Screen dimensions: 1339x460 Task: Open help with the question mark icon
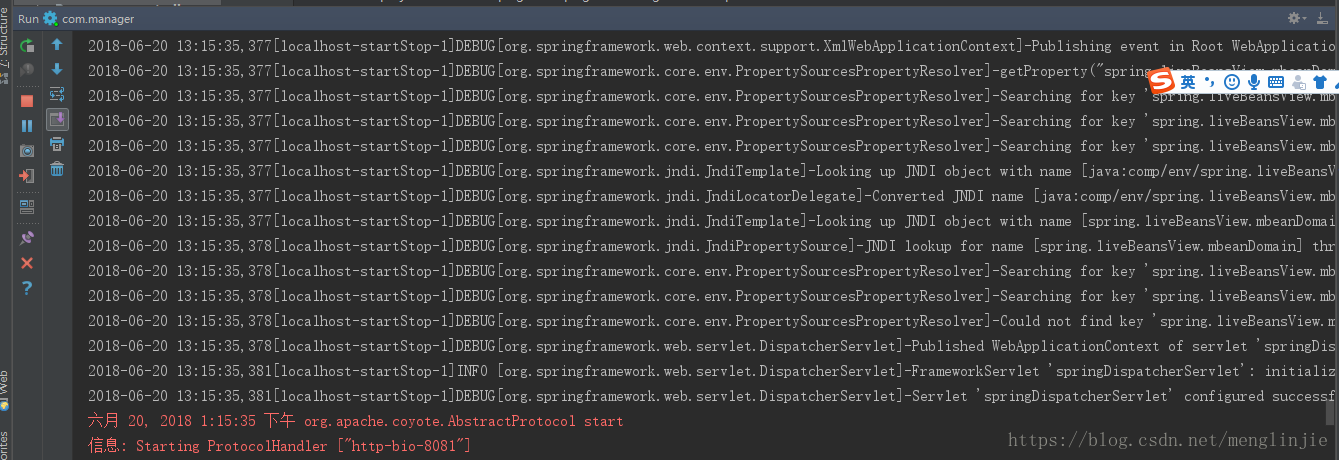(27, 288)
